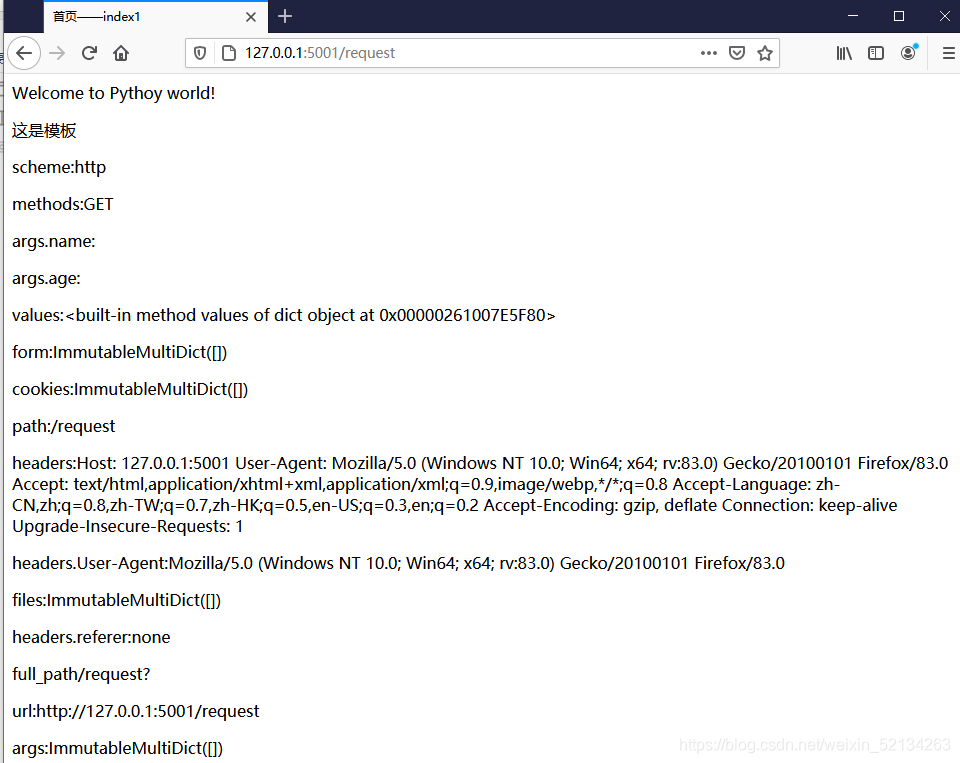Open the Firefox hamburger menu
The height and width of the screenshot is (763, 960).
pos(948,53)
